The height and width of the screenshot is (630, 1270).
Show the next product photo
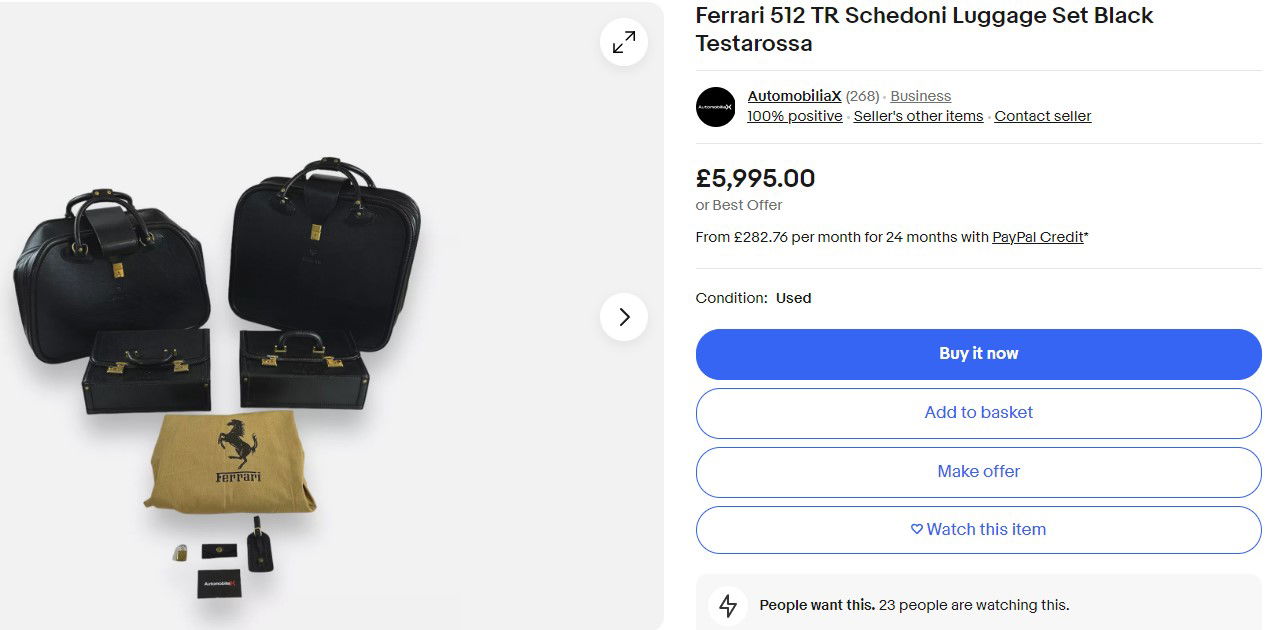coord(624,317)
